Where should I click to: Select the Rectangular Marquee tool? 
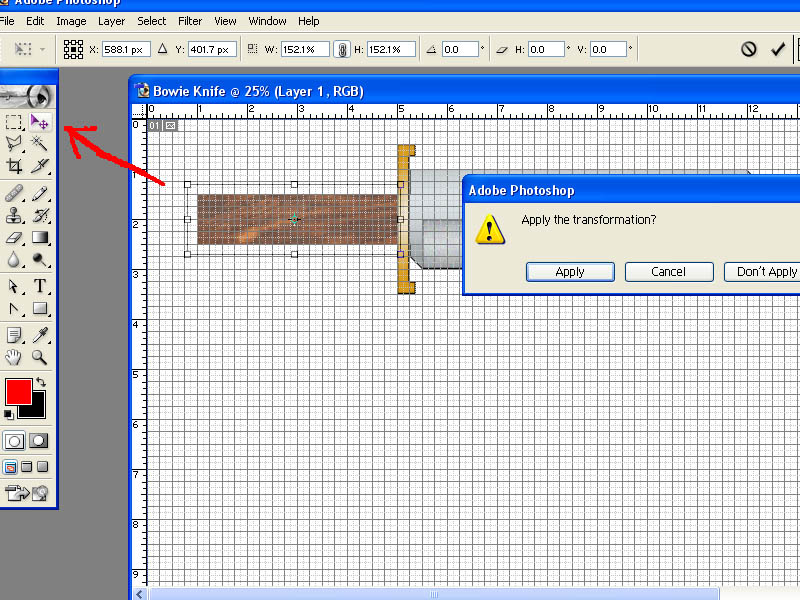tap(14, 122)
